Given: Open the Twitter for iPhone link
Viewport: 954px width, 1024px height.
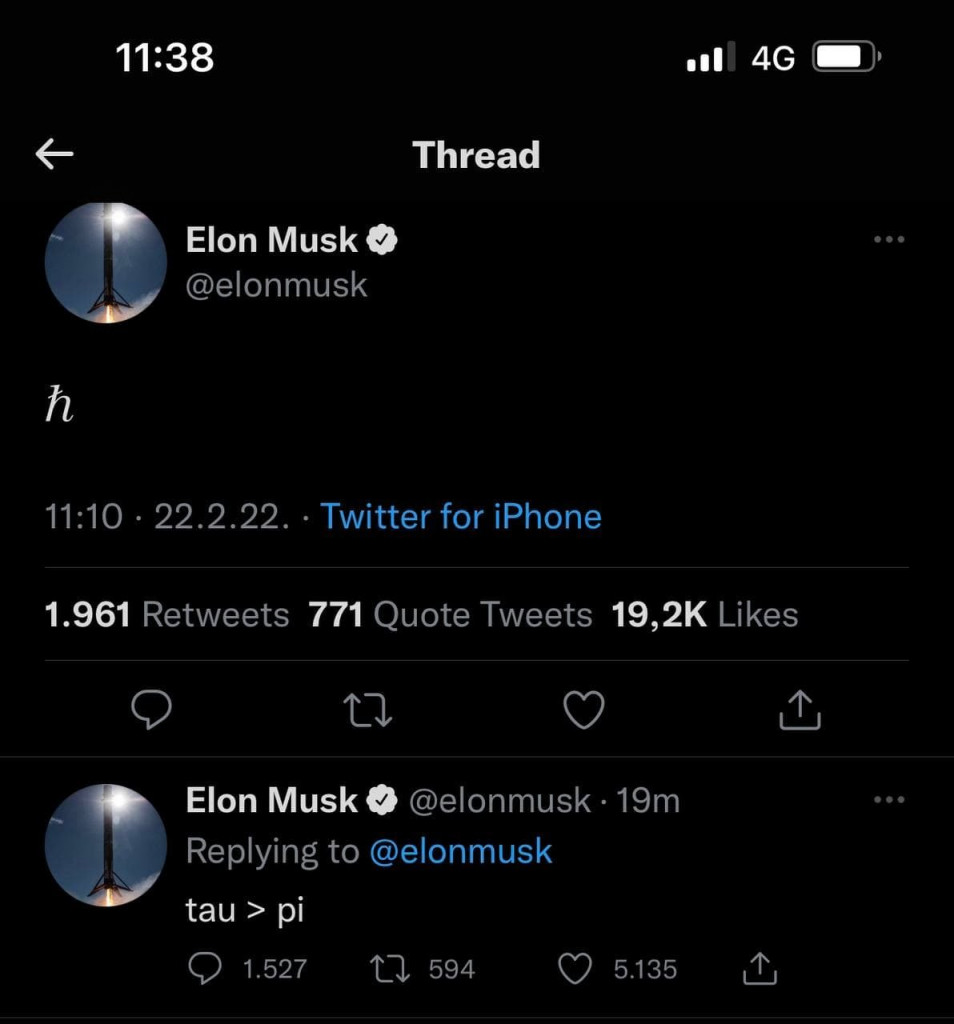Looking at the screenshot, I should (461, 517).
